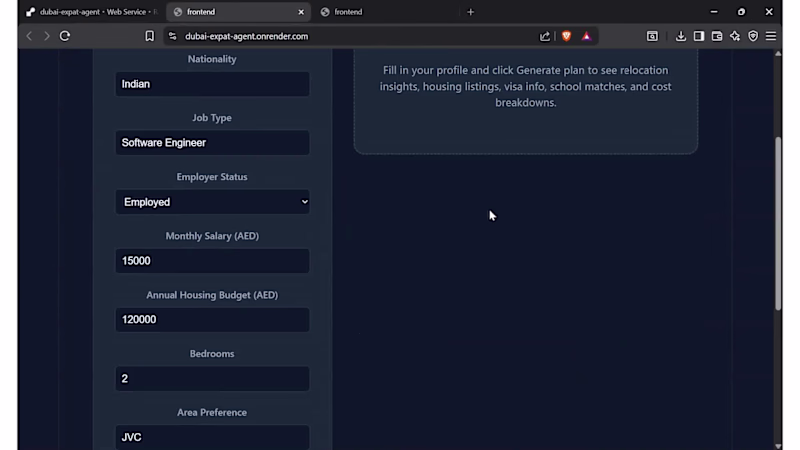Close the browser window

click(769, 12)
